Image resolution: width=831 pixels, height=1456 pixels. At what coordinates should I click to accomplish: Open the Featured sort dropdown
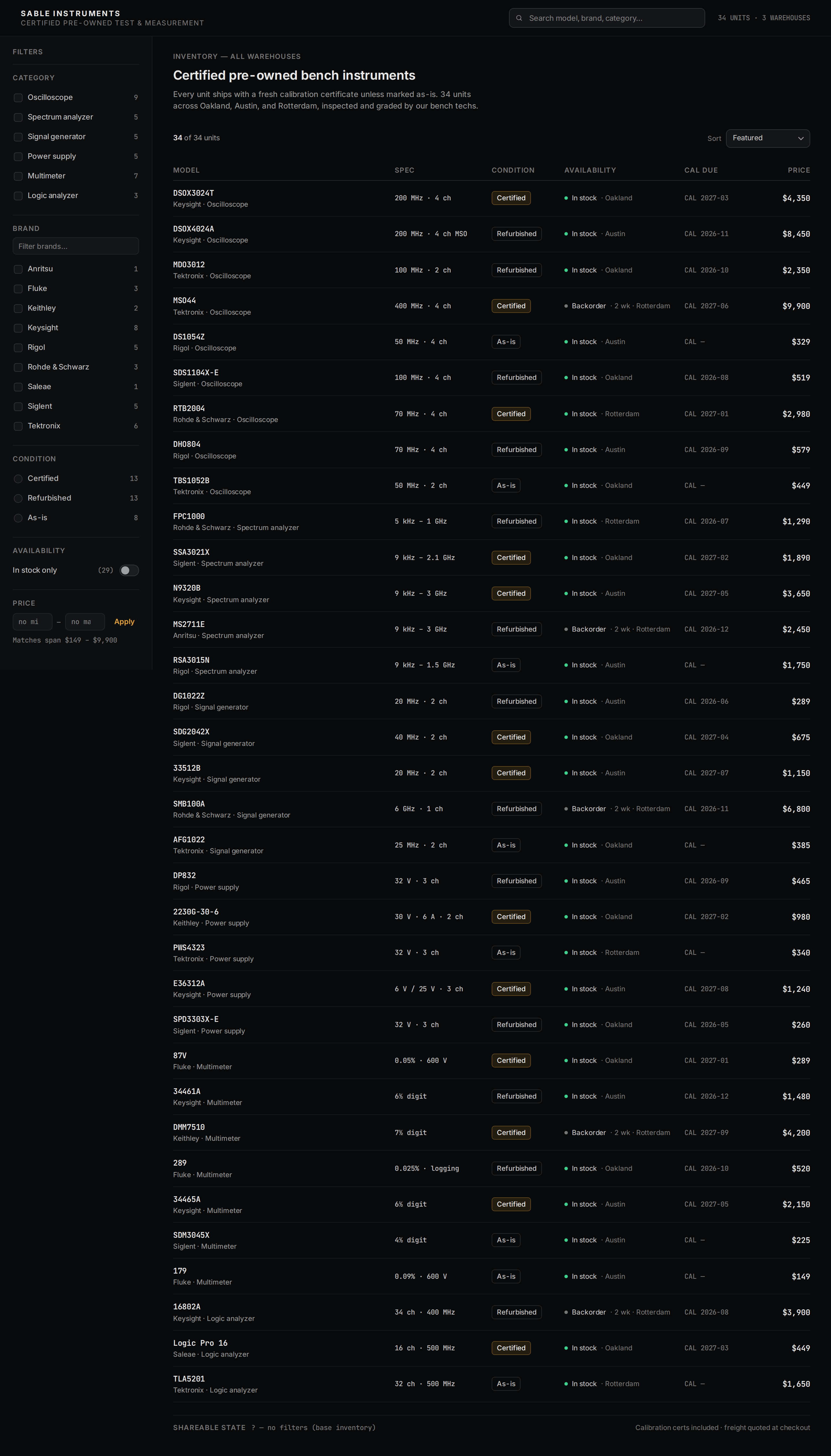coord(768,138)
